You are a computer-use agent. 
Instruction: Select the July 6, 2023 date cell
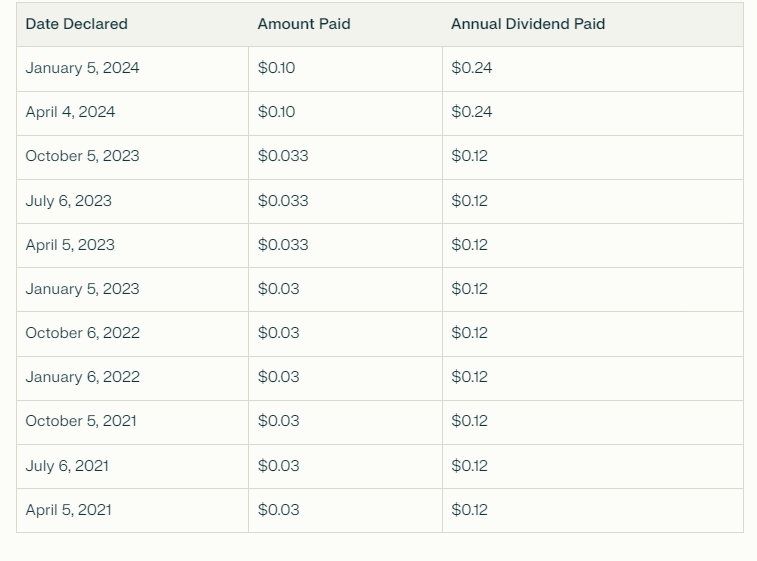69,201
